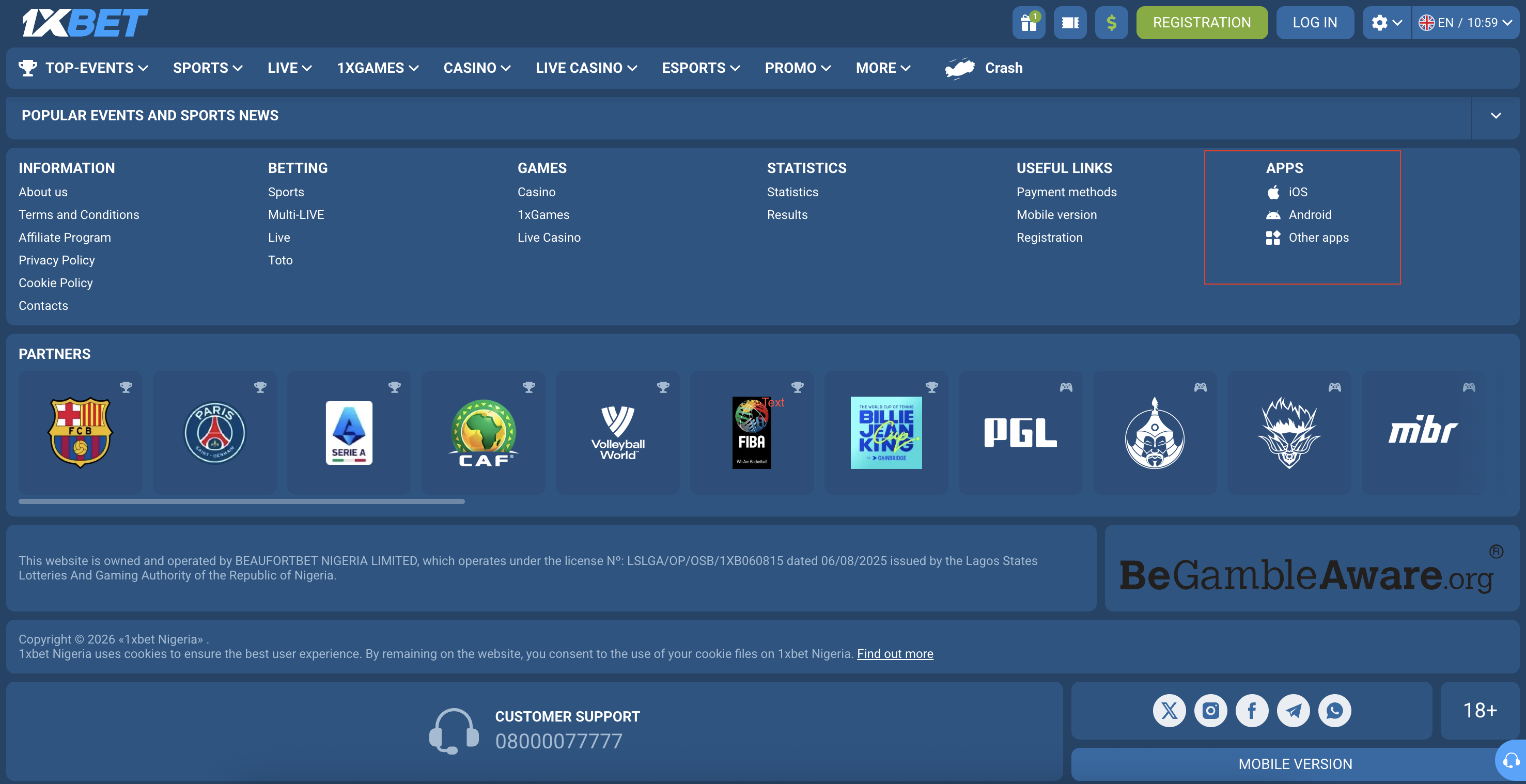1526x784 pixels.
Task: Click the Crash airplane icon
Action: tap(960, 68)
